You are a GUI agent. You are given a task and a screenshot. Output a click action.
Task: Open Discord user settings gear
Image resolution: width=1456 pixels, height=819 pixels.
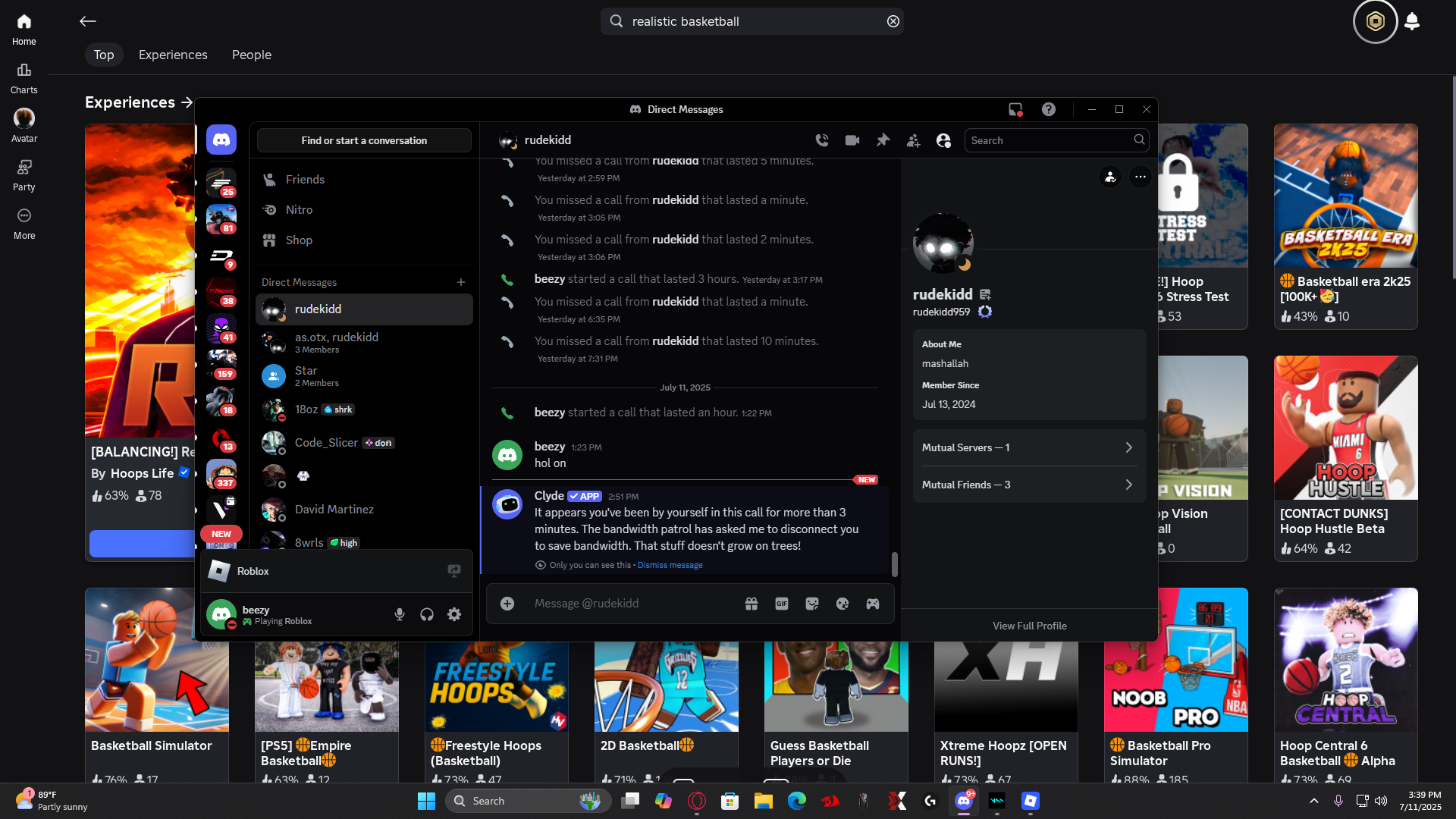(x=454, y=614)
